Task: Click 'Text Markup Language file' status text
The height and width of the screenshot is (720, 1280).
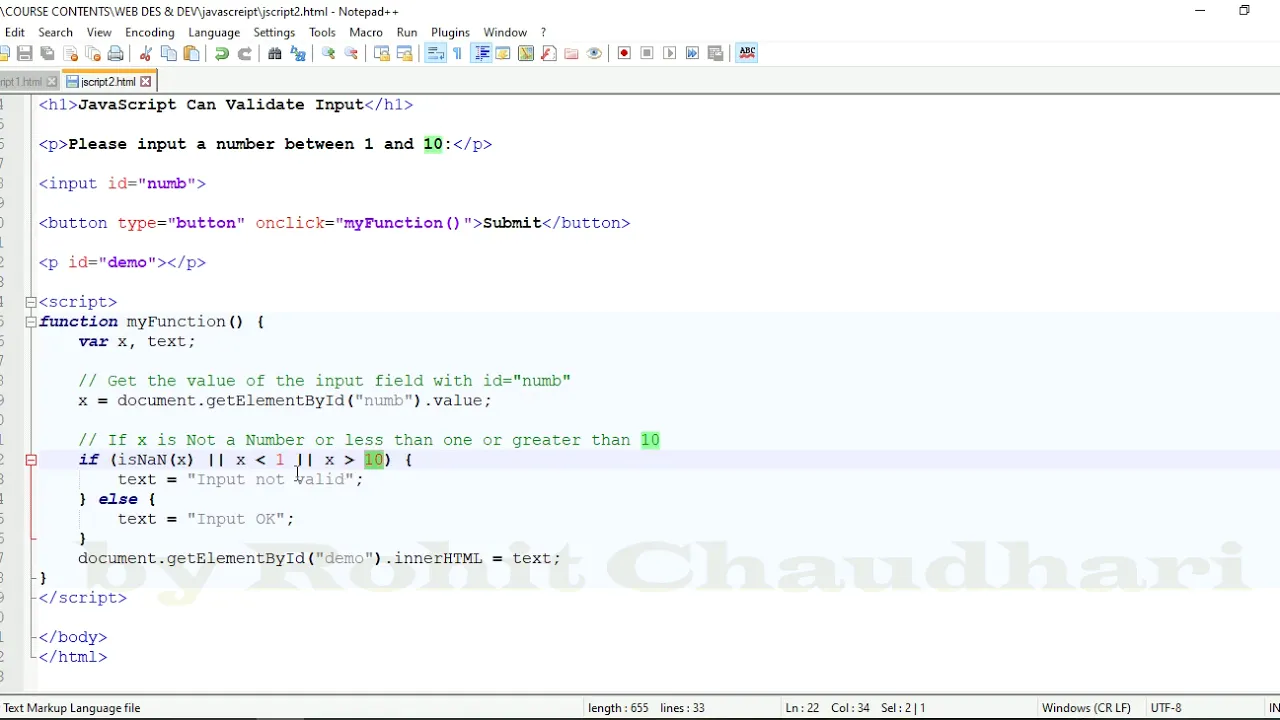Action: [72, 708]
